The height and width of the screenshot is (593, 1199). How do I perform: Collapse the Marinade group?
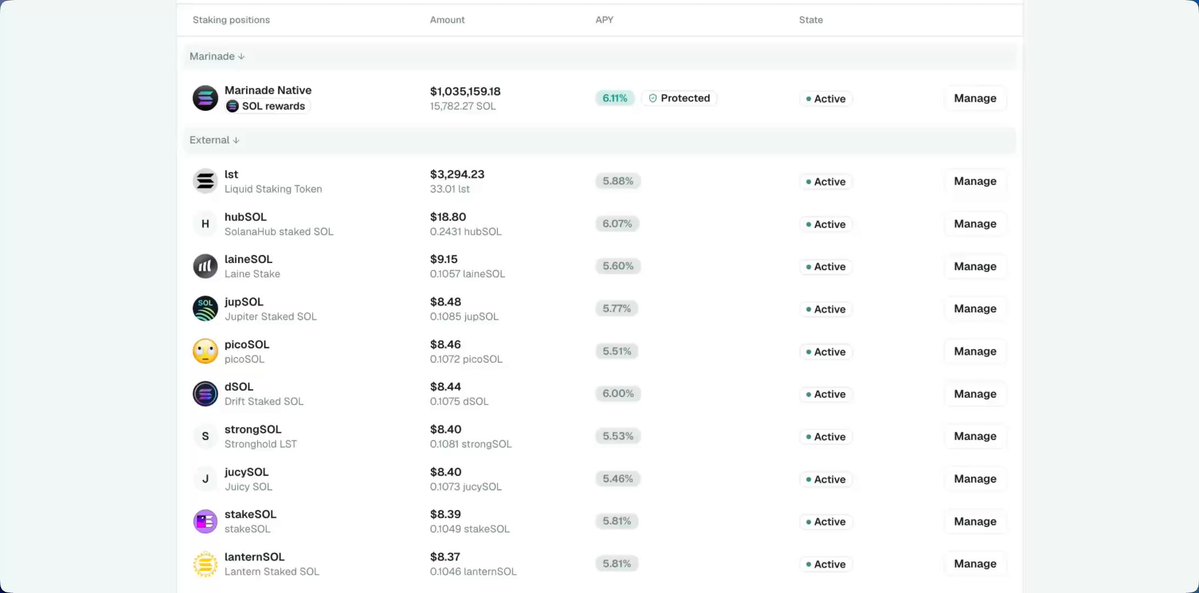217,57
